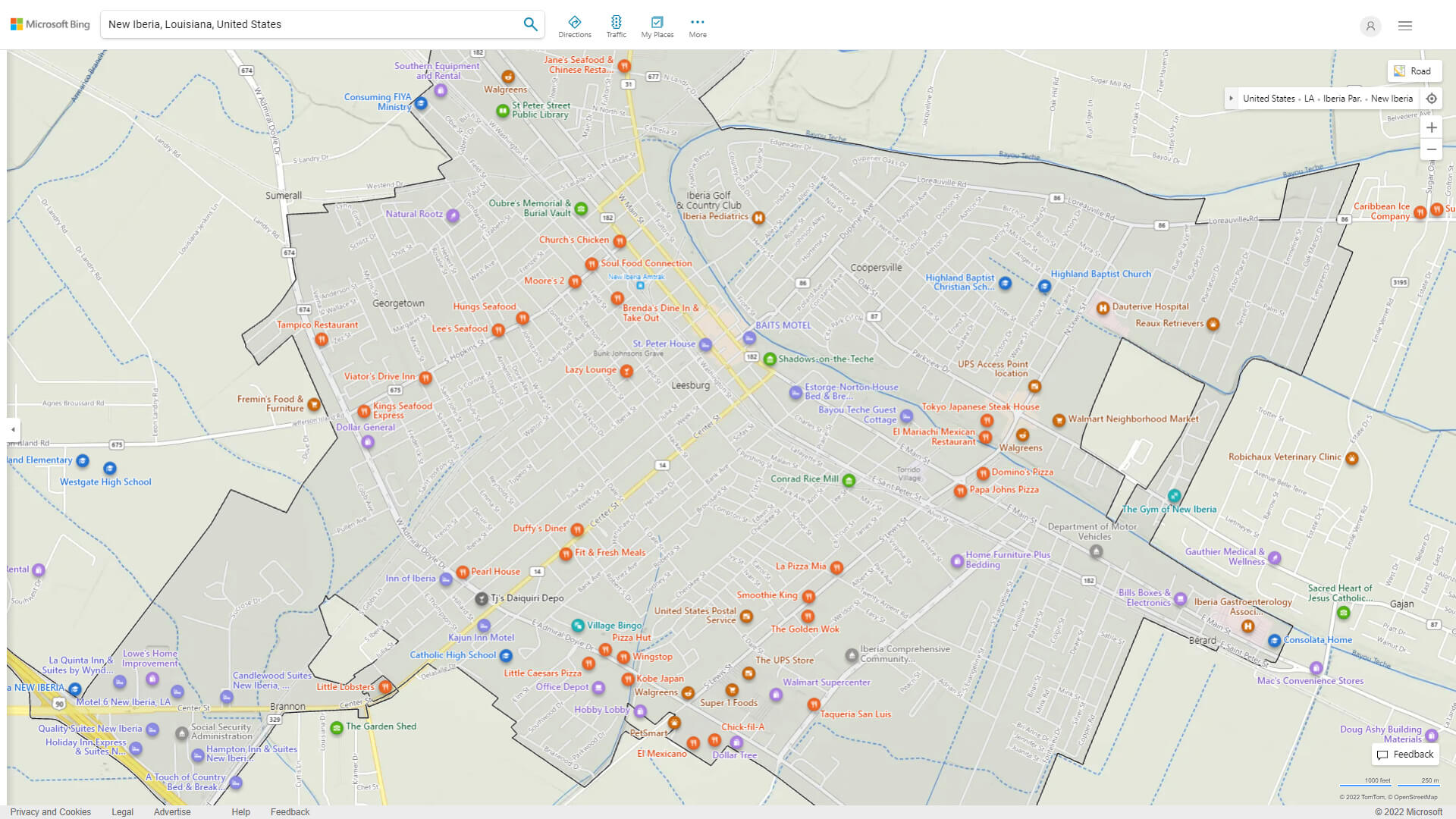The image size is (1456, 819).
Task: Select Dauterive Hospital map pin
Action: click(x=1103, y=308)
